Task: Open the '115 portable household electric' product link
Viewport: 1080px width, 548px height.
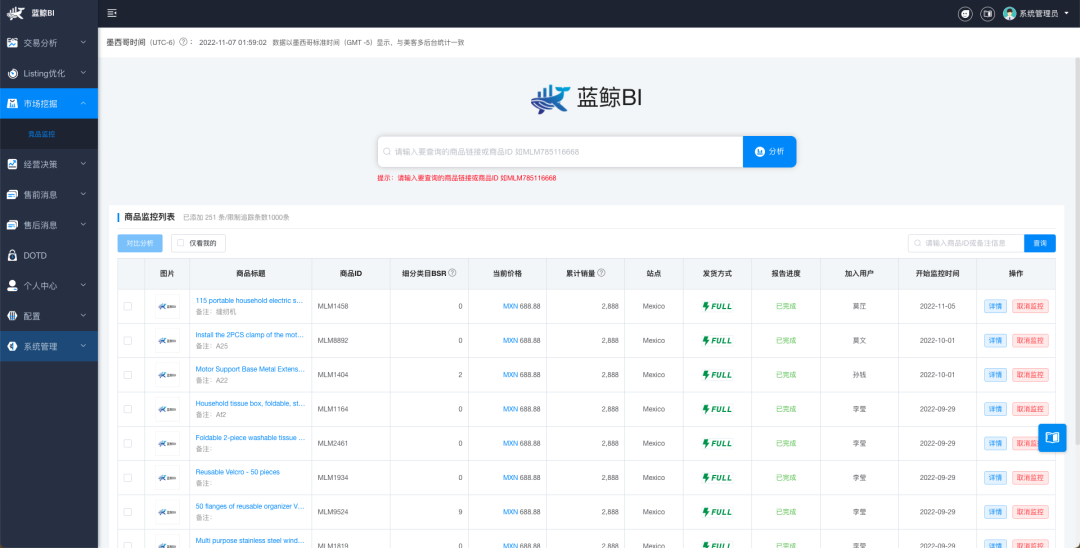Action: click(x=249, y=300)
